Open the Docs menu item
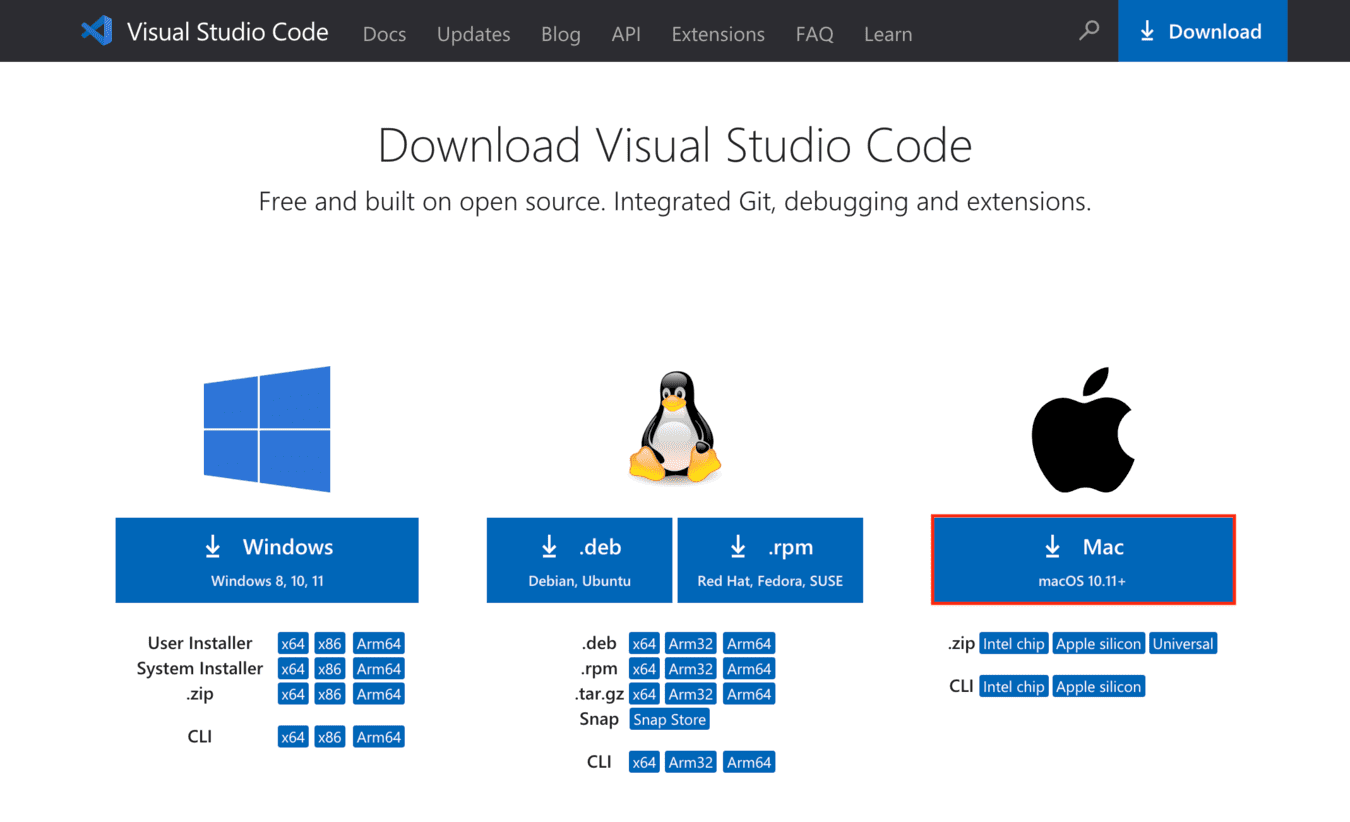 384,34
